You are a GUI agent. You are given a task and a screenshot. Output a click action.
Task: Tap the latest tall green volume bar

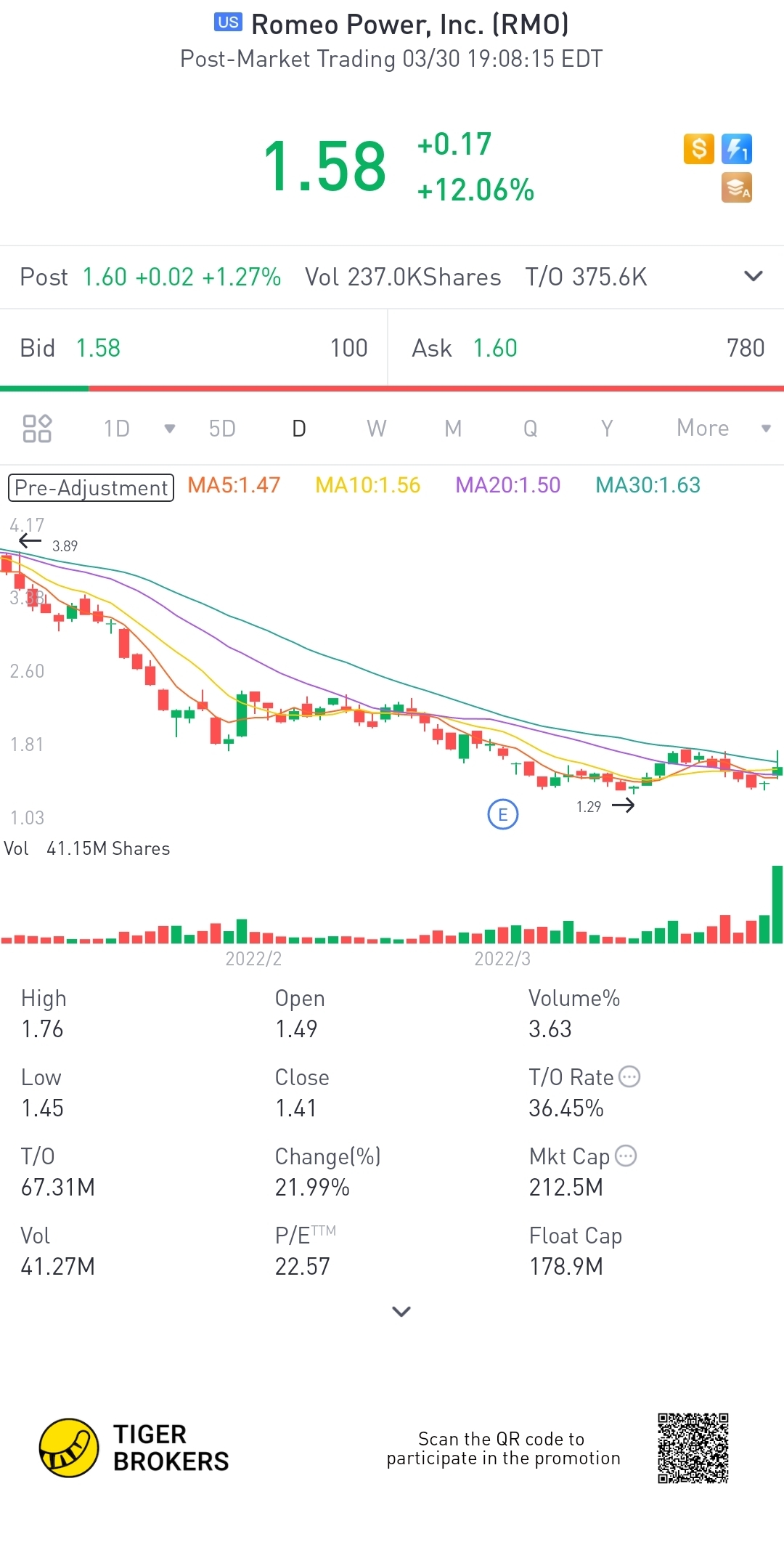(x=777, y=904)
